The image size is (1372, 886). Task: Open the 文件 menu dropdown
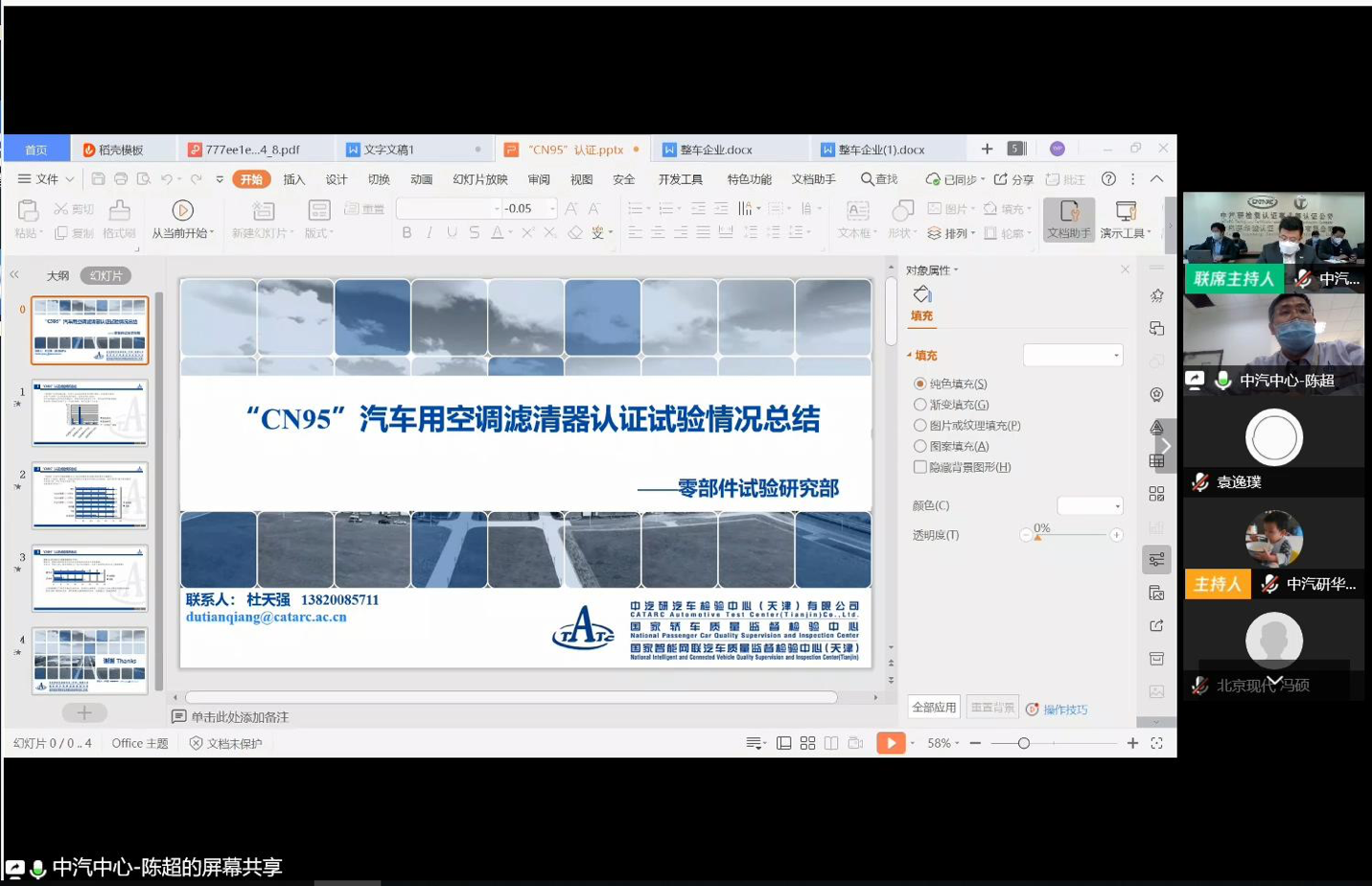[x=46, y=179]
